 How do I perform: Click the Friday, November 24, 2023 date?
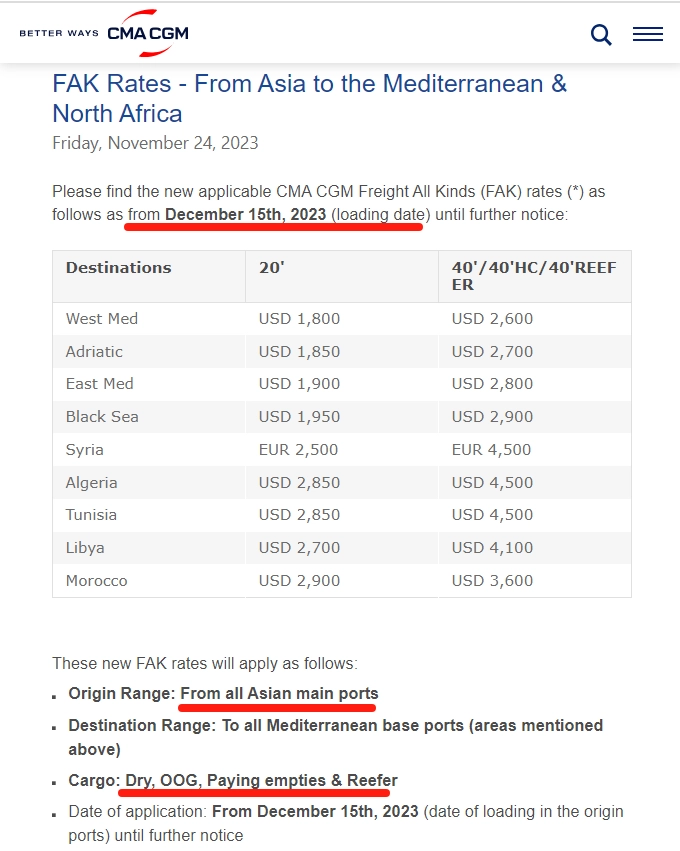155,143
